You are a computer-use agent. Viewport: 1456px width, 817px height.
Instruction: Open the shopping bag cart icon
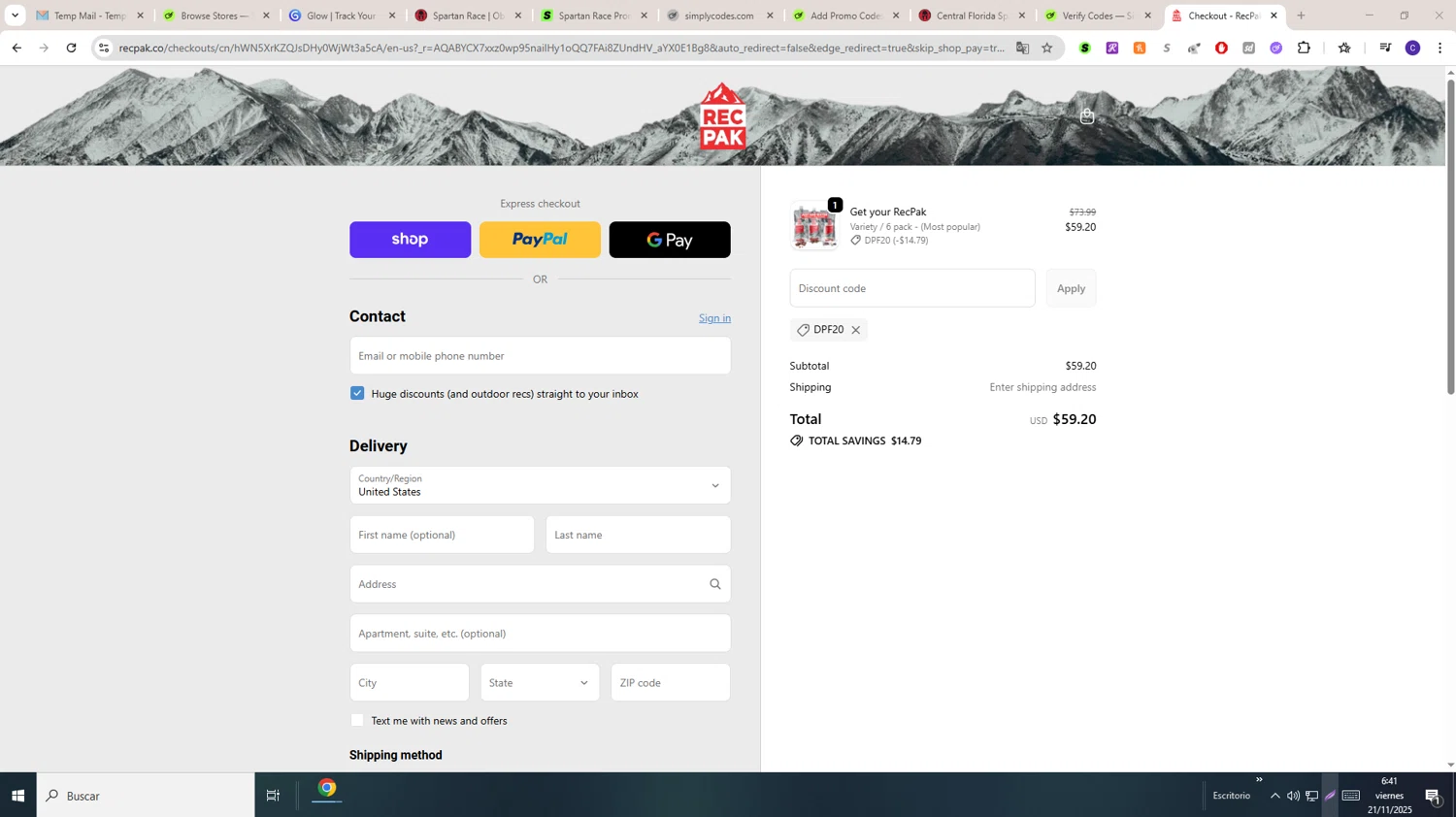click(x=1087, y=116)
